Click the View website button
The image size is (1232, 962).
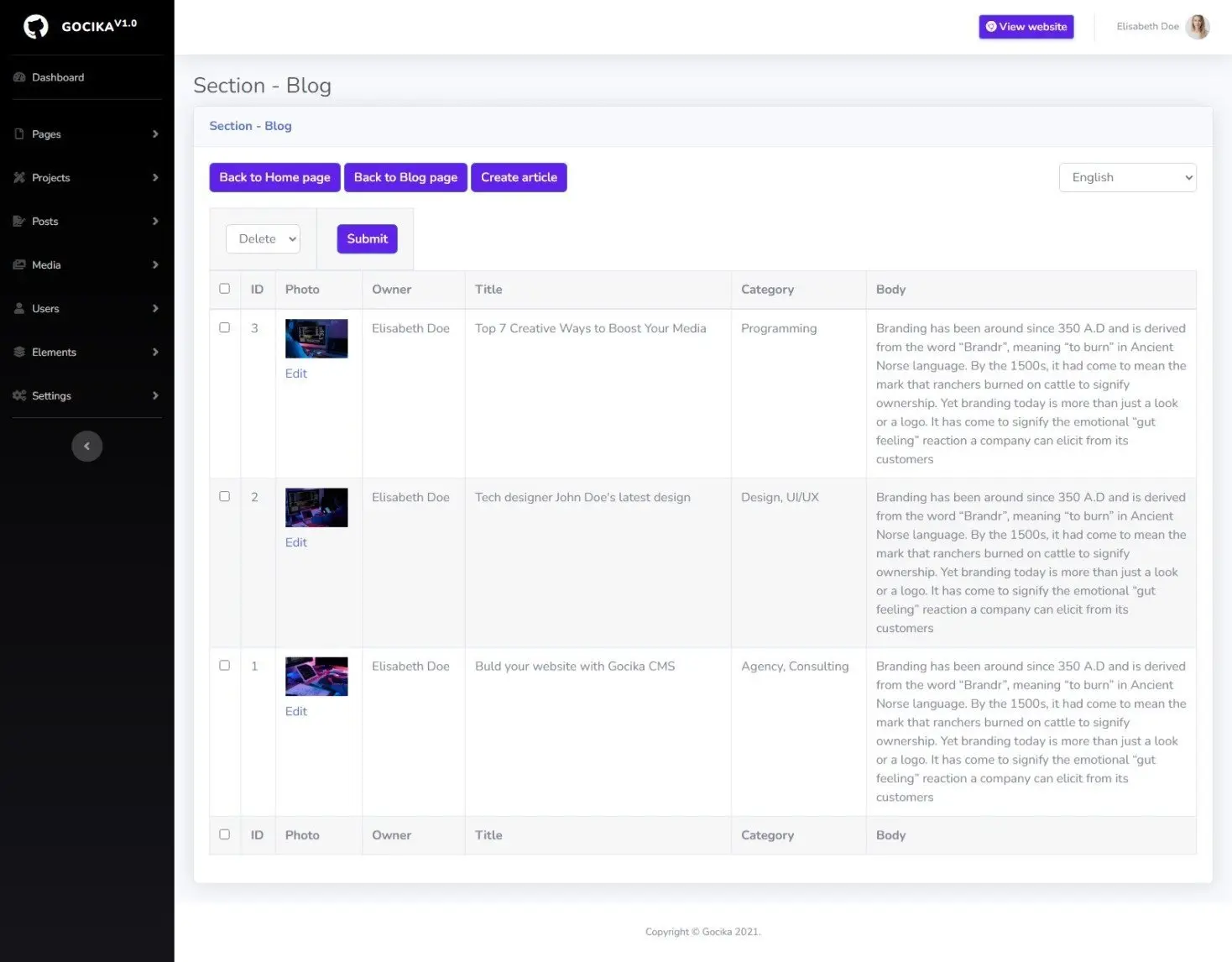pyautogui.click(x=1026, y=27)
